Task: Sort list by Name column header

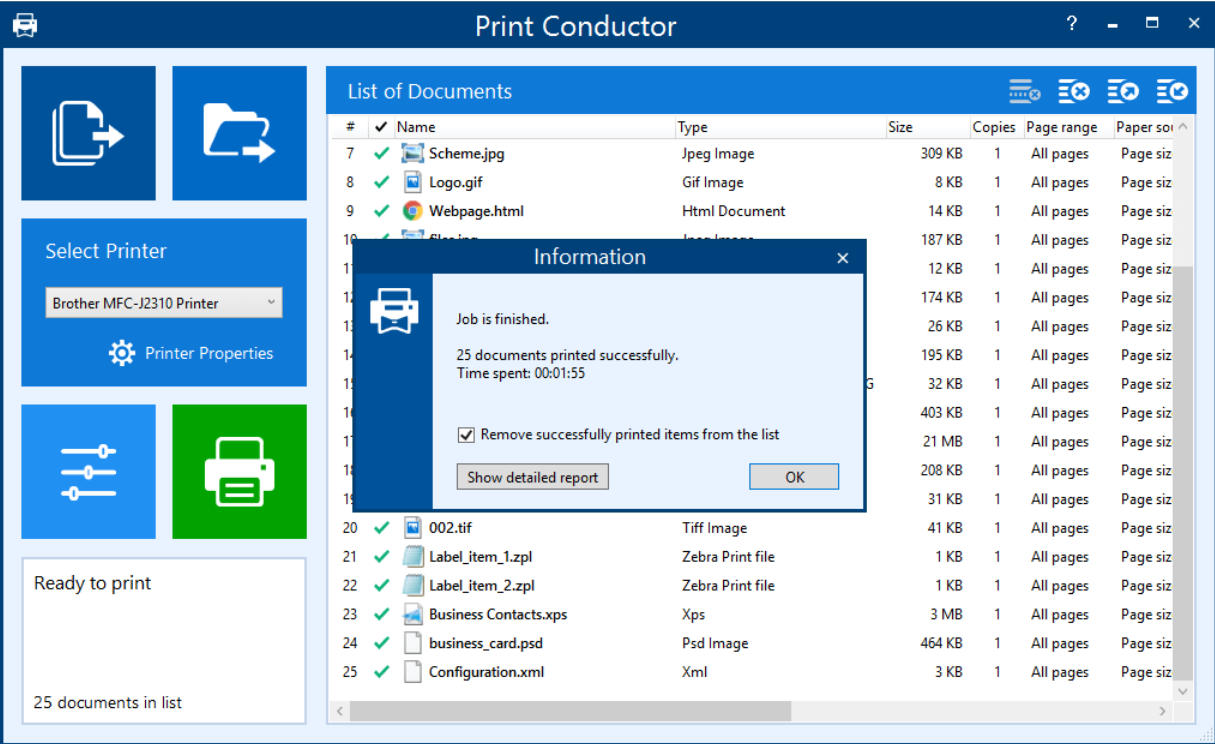Action: 416,127
